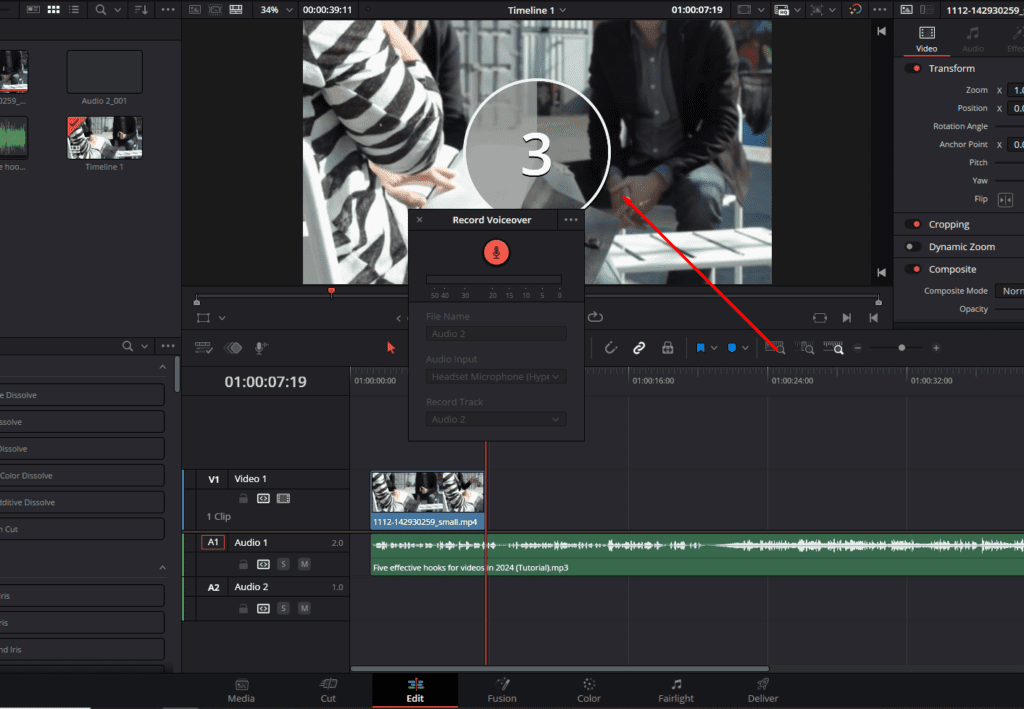Enable the Dynamic Zoom toggle
Screen dimensions: 1024x709
pyautogui.click(x=913, y=246)
